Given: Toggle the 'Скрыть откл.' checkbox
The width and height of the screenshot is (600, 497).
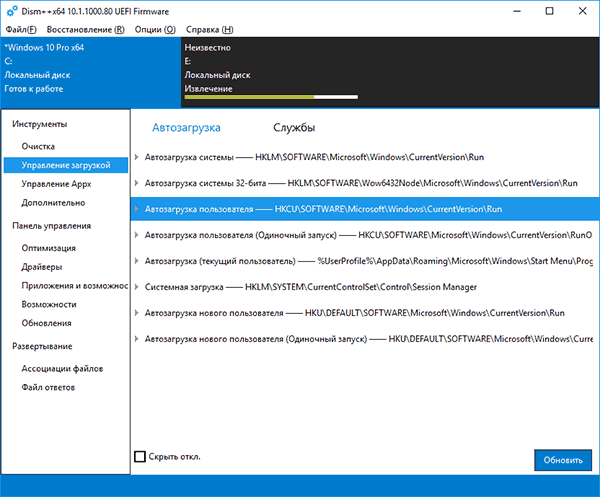Looking at the screenshot, I should coord(140,456).
